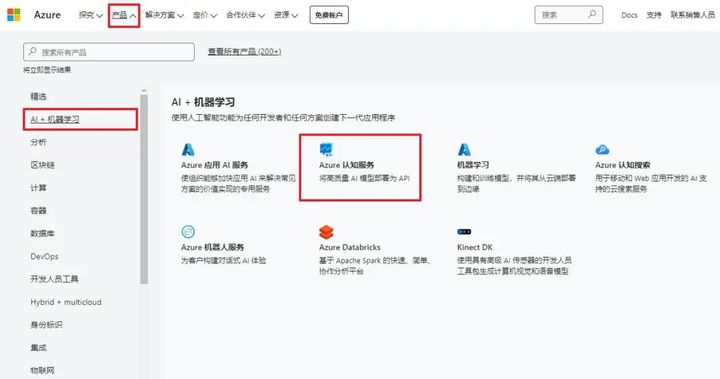Viewport: 720px width, 379px height.
Task: Click the 免费帐户 button
Action: point(329,15)
